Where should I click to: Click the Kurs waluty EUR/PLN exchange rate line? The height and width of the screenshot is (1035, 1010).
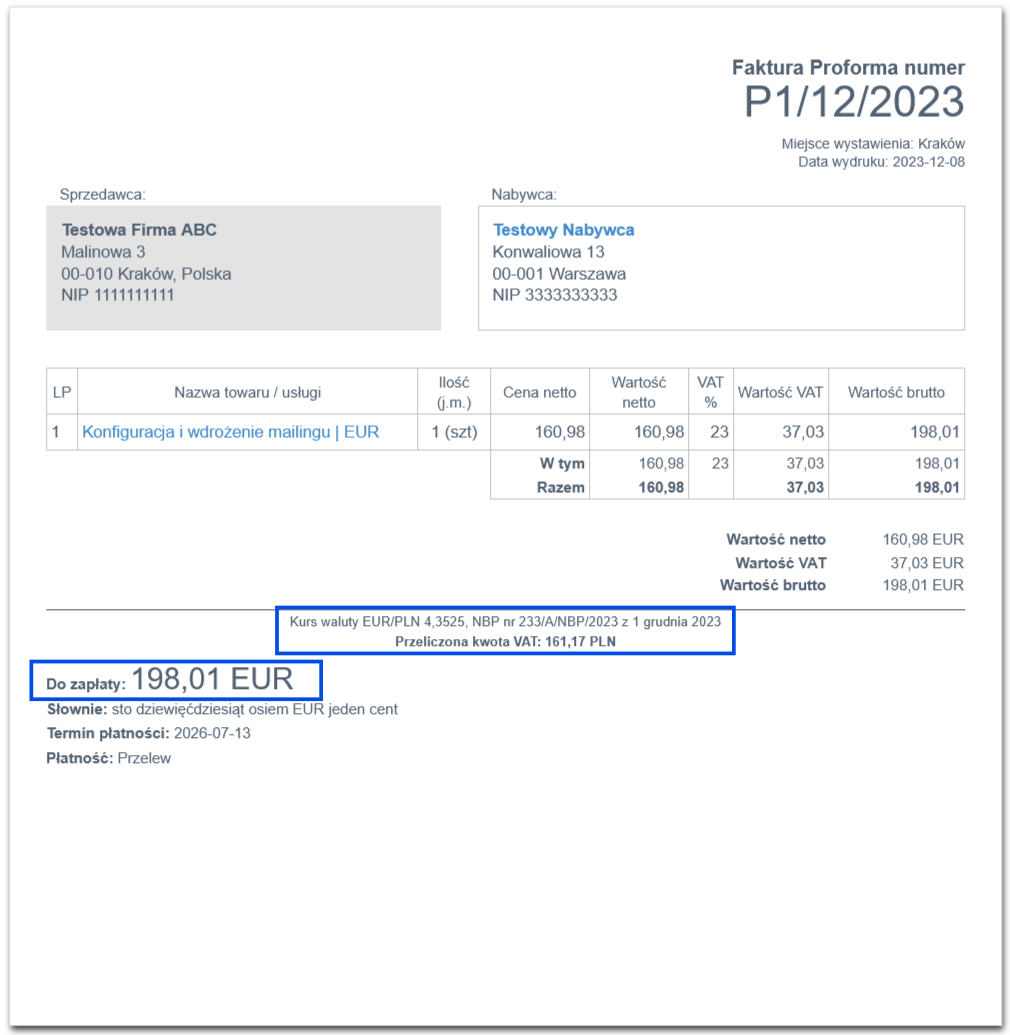coord(505,621)
